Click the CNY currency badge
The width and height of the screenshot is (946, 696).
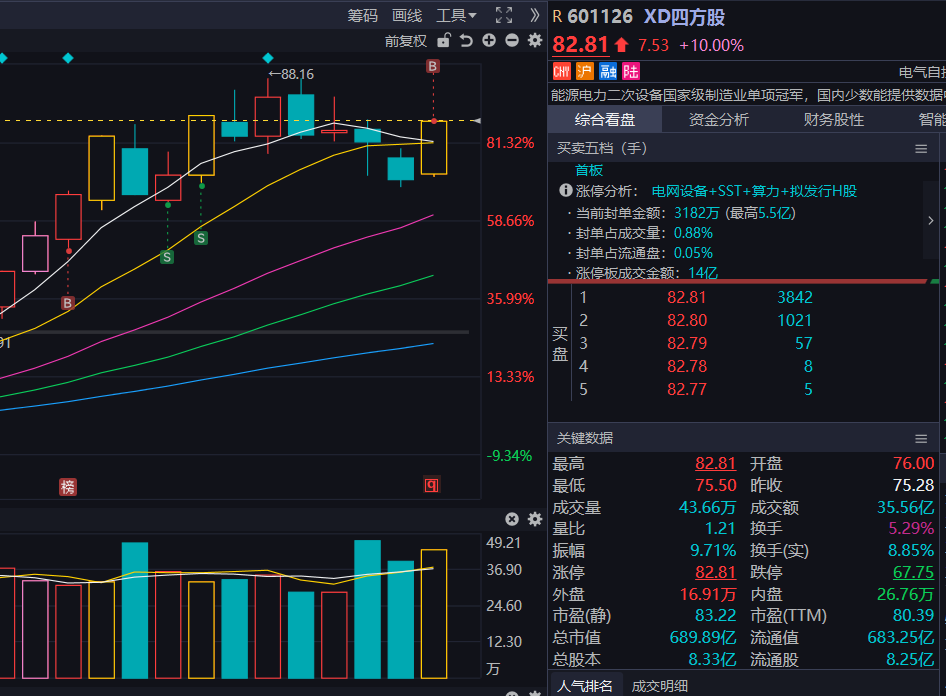click(x=562, y=72)
